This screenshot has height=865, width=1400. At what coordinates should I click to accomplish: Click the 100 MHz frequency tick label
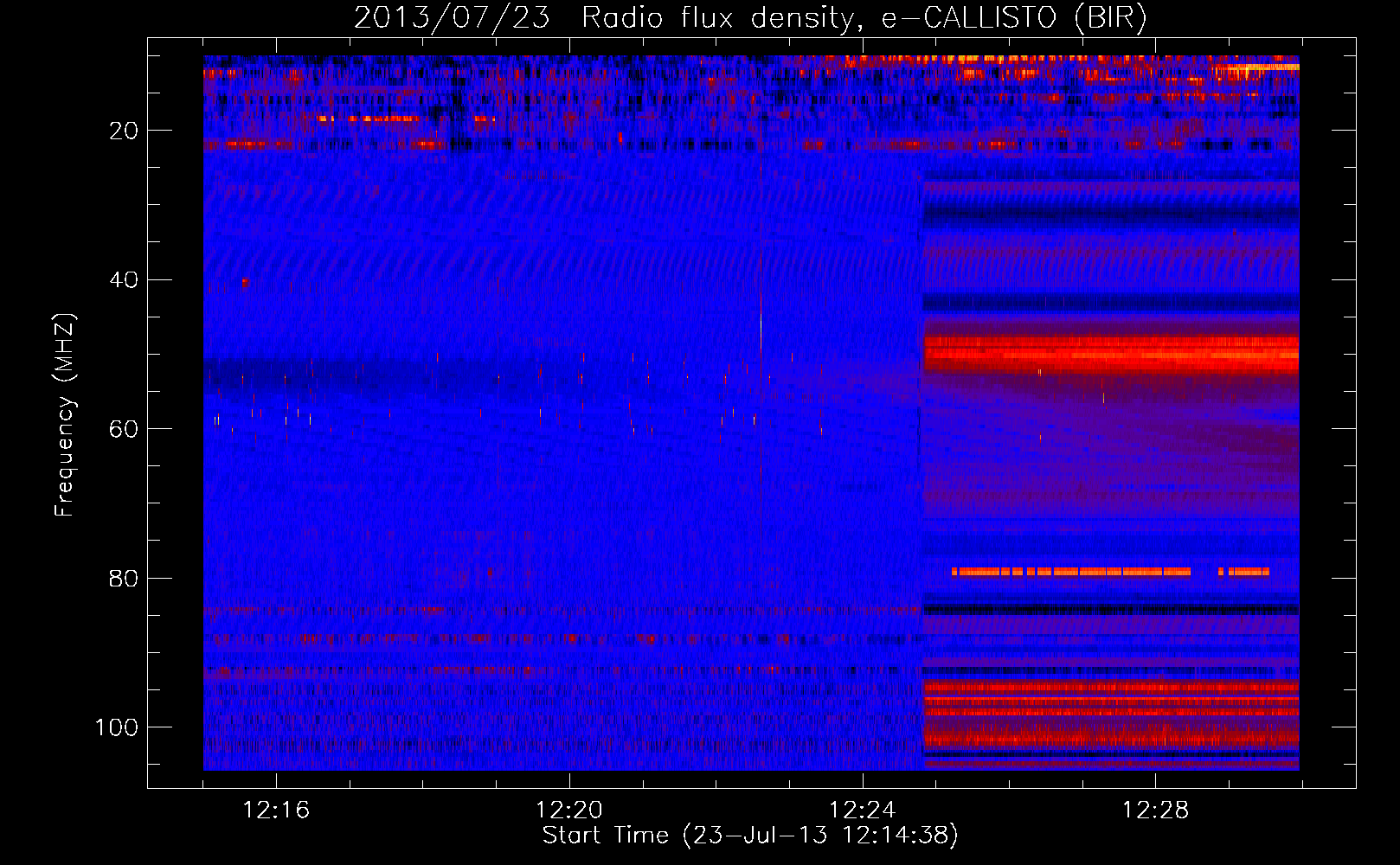pyautogui.click(x=117, y=727)
